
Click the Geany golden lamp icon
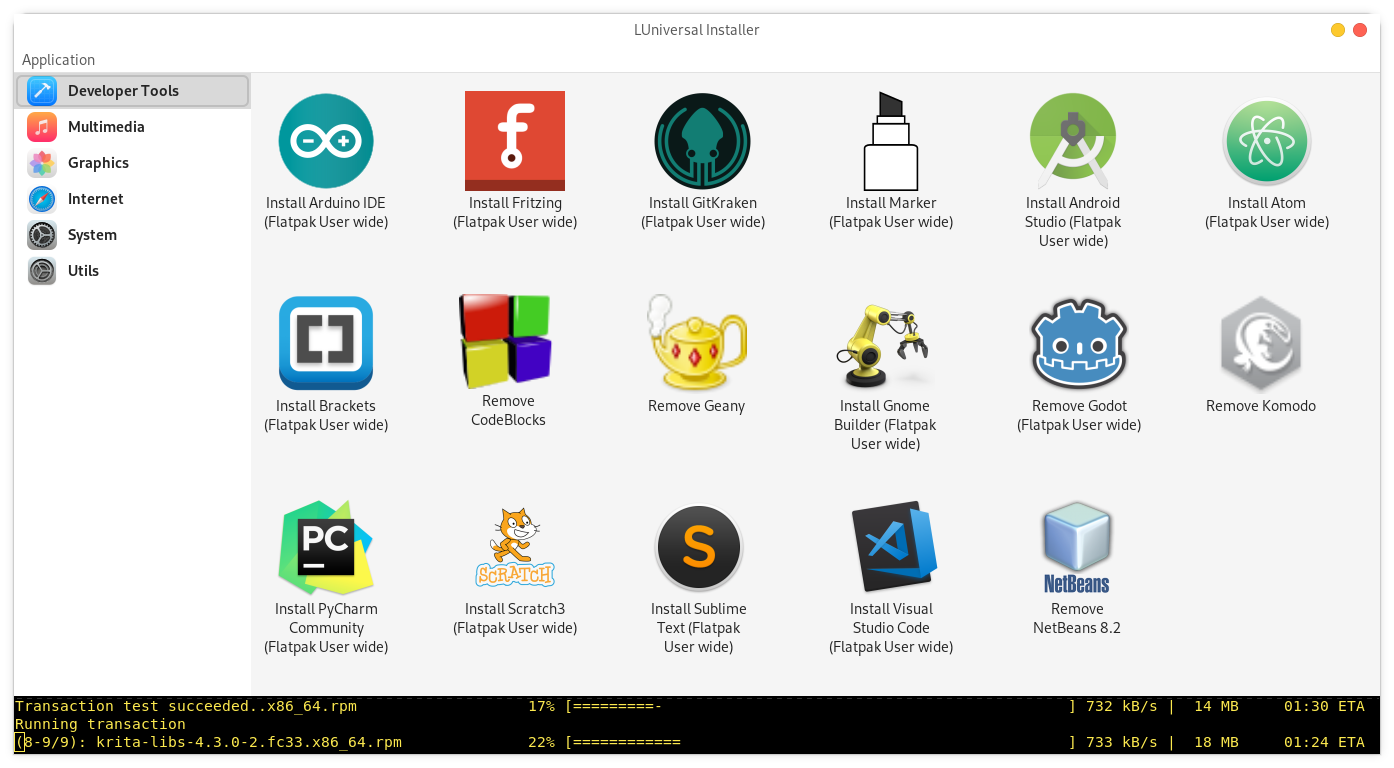pos(697,343)
